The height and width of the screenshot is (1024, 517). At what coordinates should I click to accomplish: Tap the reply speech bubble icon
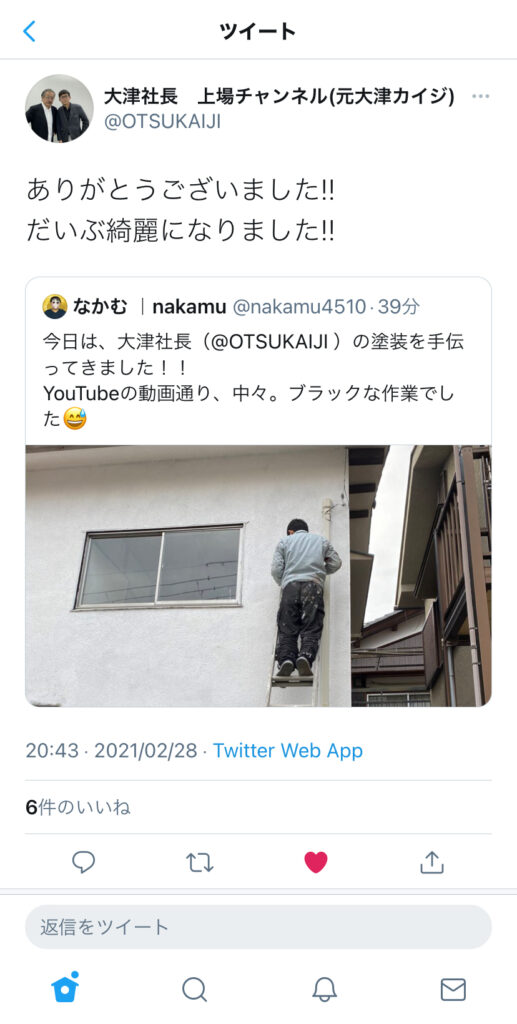(x=84, y=862)
